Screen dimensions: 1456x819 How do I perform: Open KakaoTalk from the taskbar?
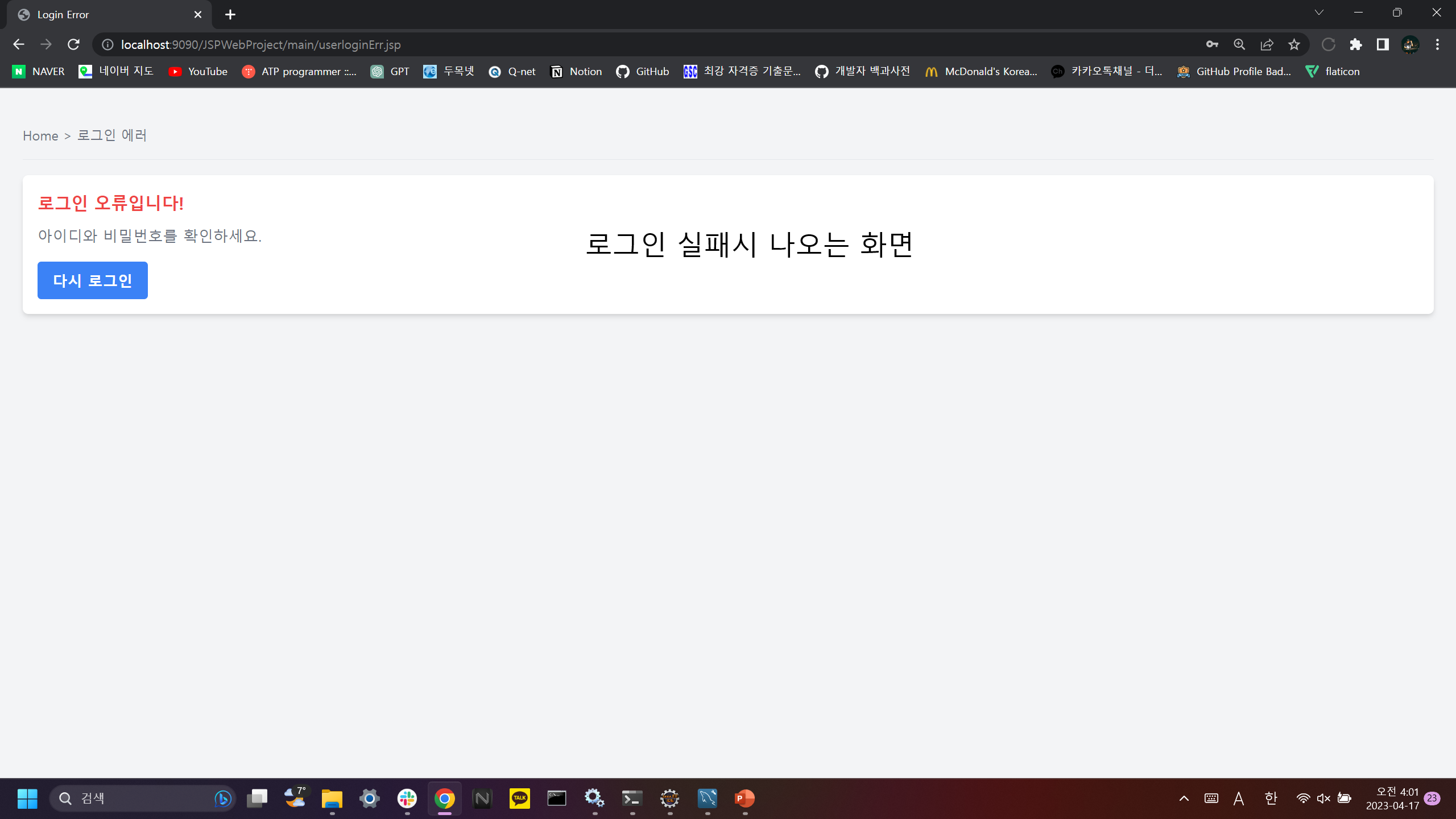click(x=519, y=799)
